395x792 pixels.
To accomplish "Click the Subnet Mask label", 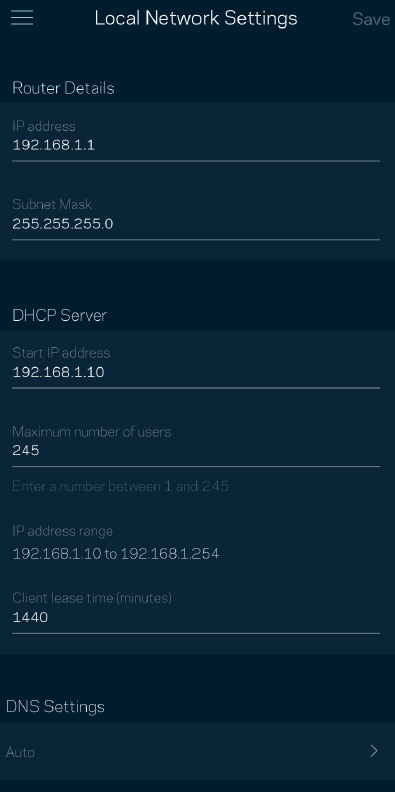I will tap(52, 204).
